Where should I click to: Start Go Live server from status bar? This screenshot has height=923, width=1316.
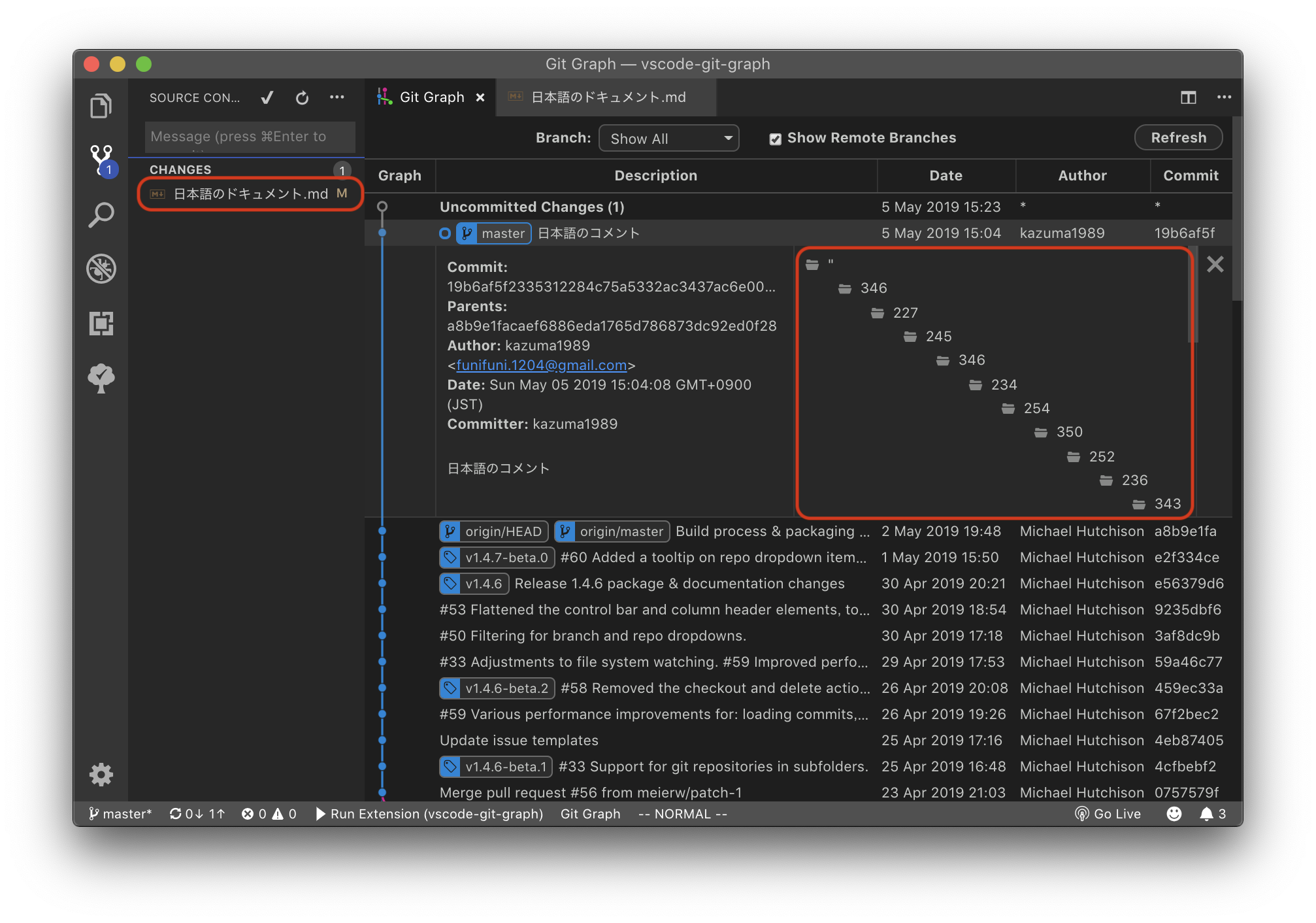coord(1108,813)
